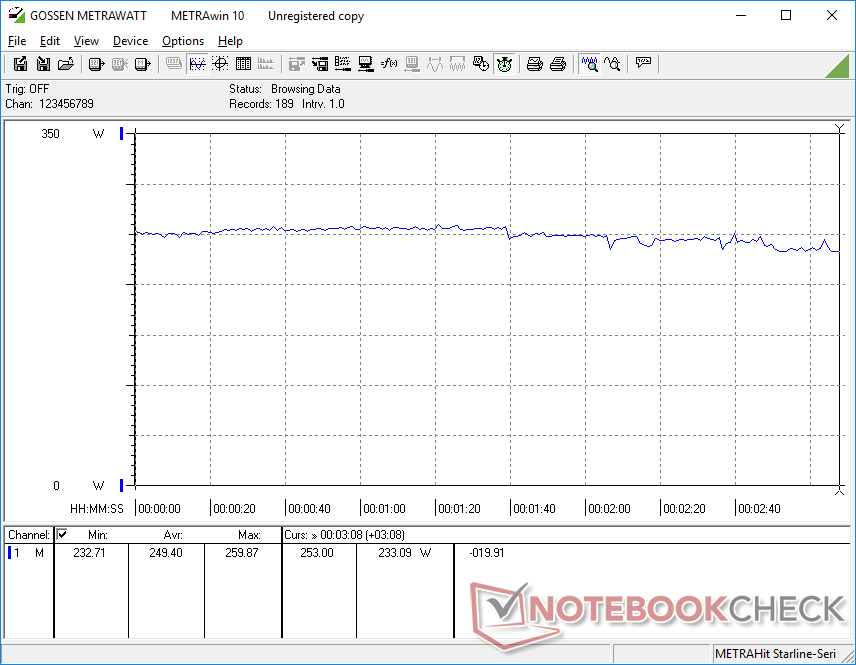Click the save-with-down-arrow floppy disk icon
The height and width of the screenshot is (665, 856).
pyautogui.click(x=43, y=64)
